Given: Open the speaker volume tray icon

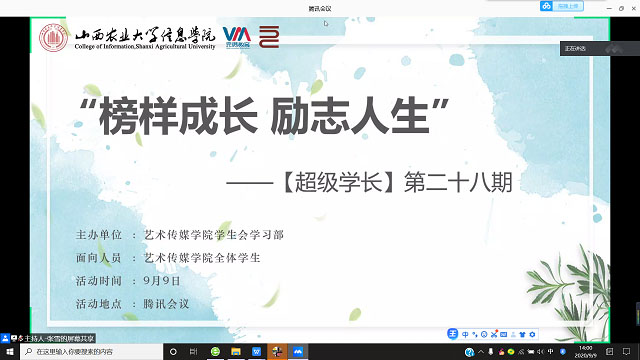Looking at the screenshot, I should coord(541,352).
